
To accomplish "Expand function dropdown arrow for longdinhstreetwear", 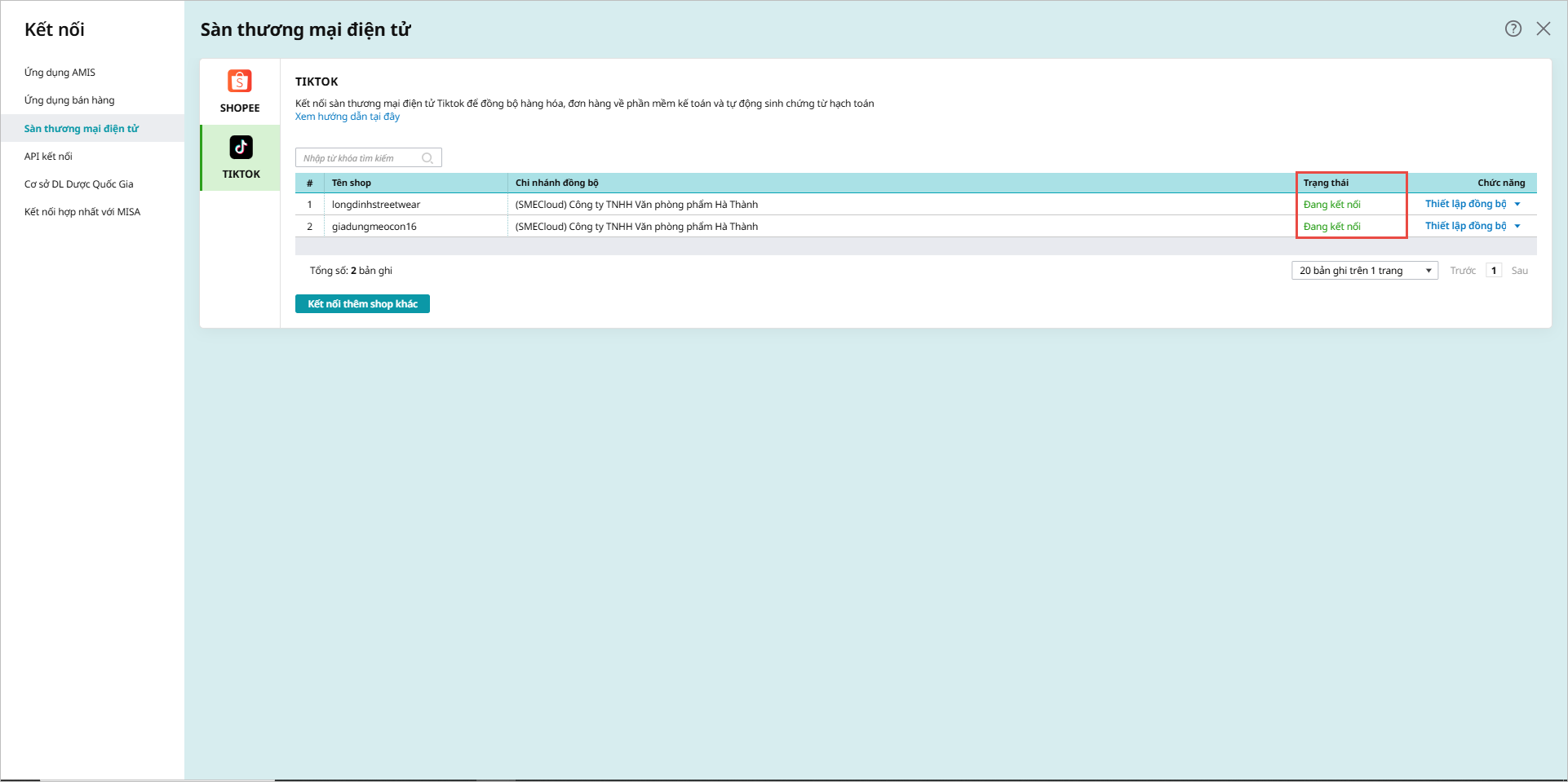I will 1517,204.
